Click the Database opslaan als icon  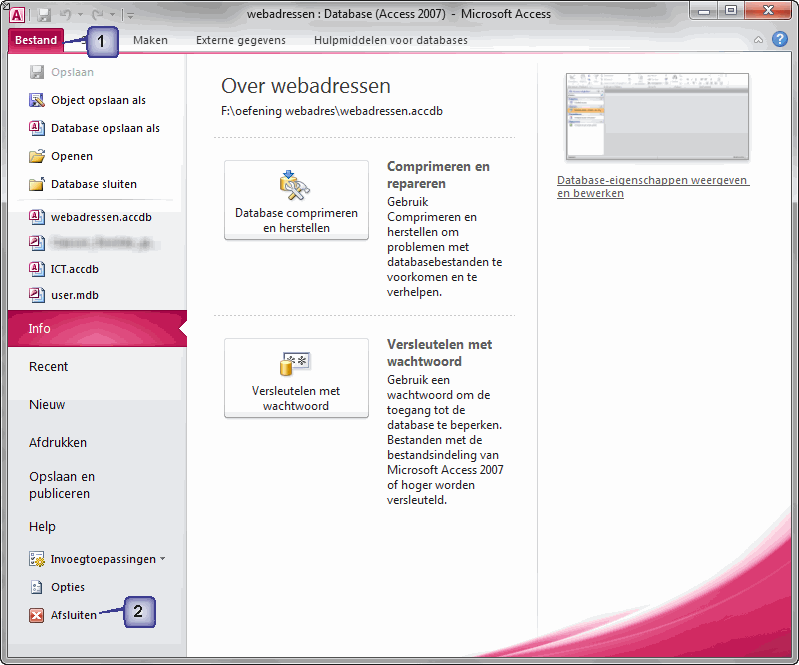[x=37, y=128]
